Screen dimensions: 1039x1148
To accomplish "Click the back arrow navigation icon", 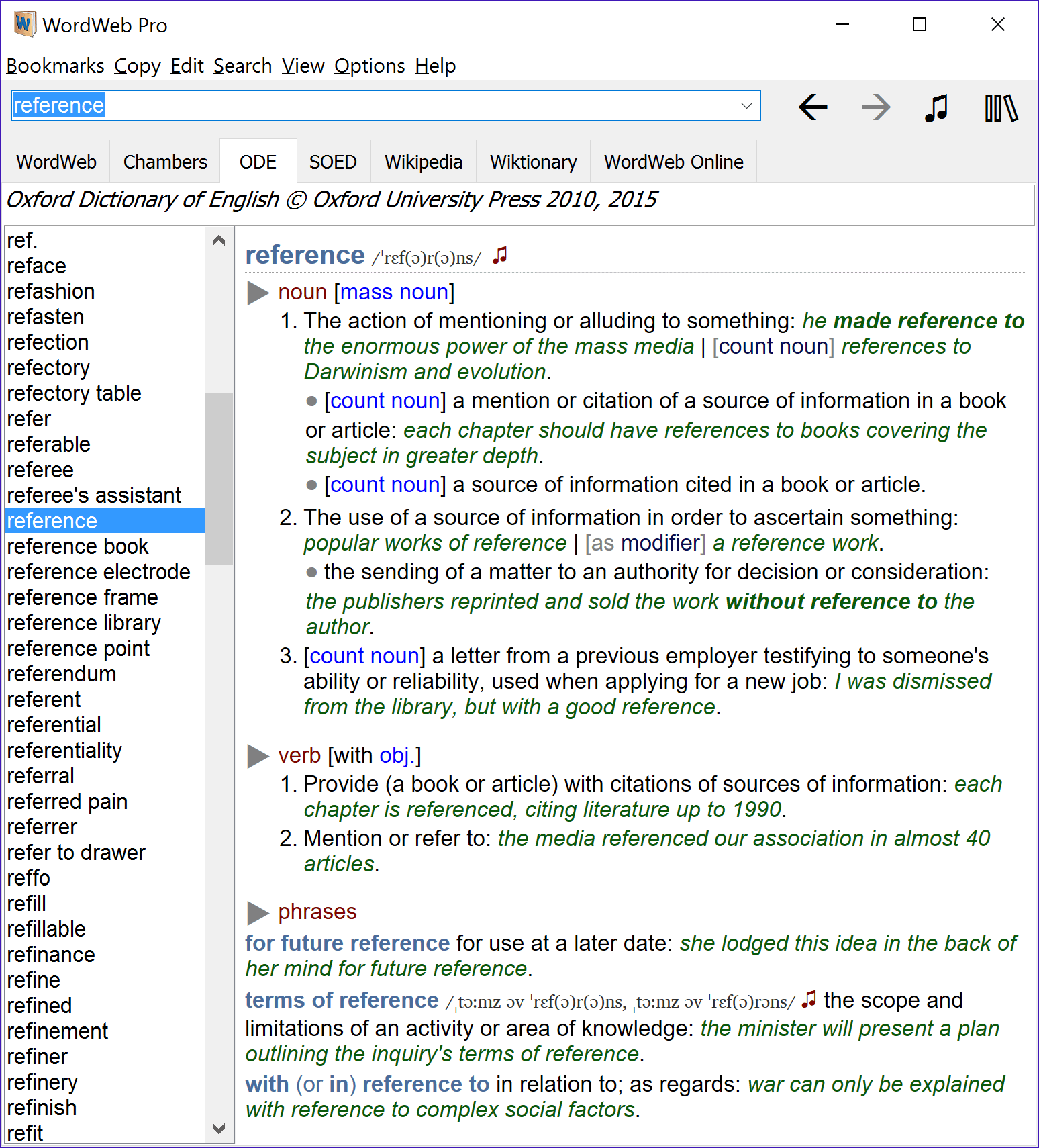I will click(x=813, y=107).
